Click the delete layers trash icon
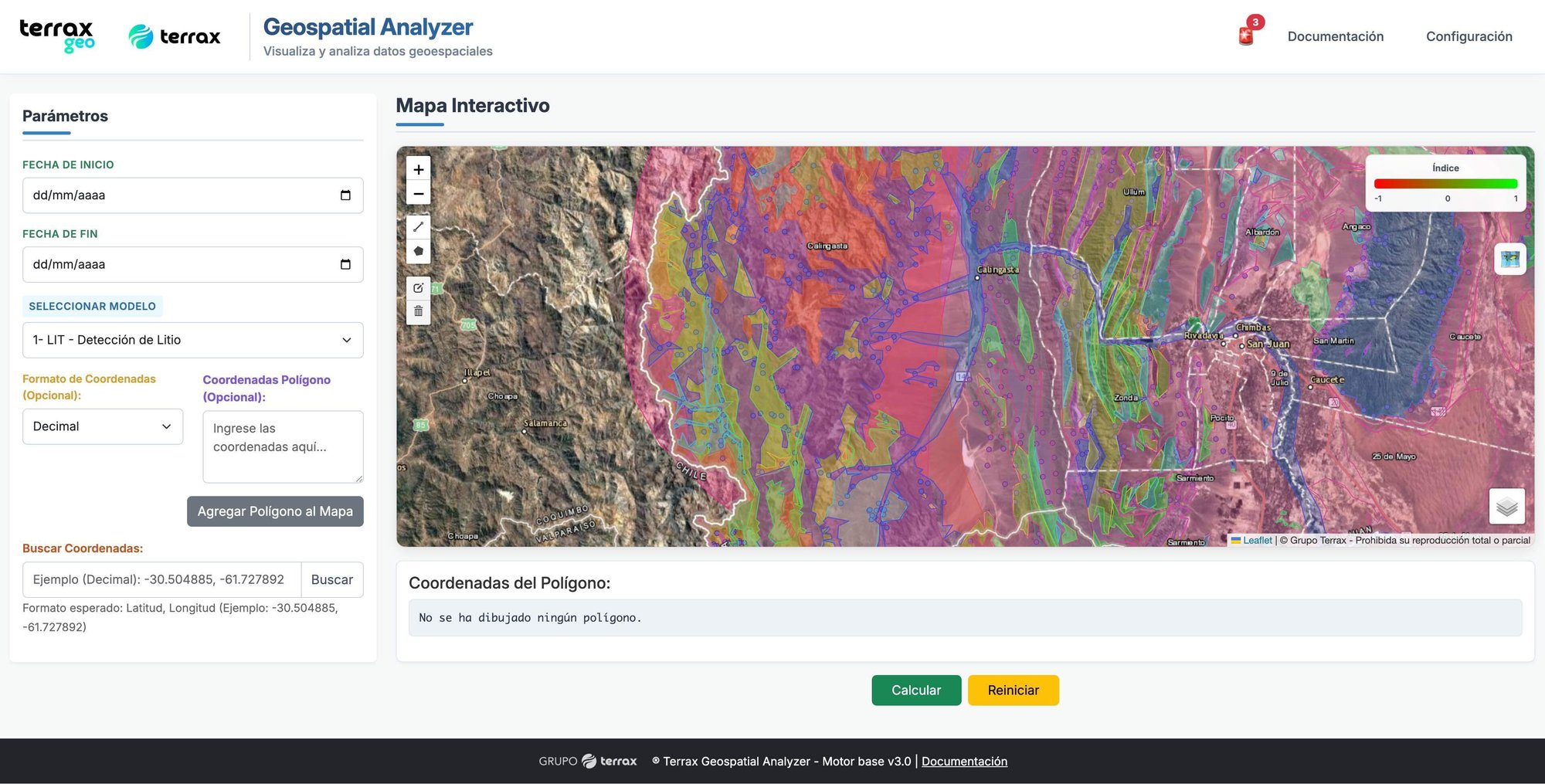The image size is (1545, 784). [418, 311]
